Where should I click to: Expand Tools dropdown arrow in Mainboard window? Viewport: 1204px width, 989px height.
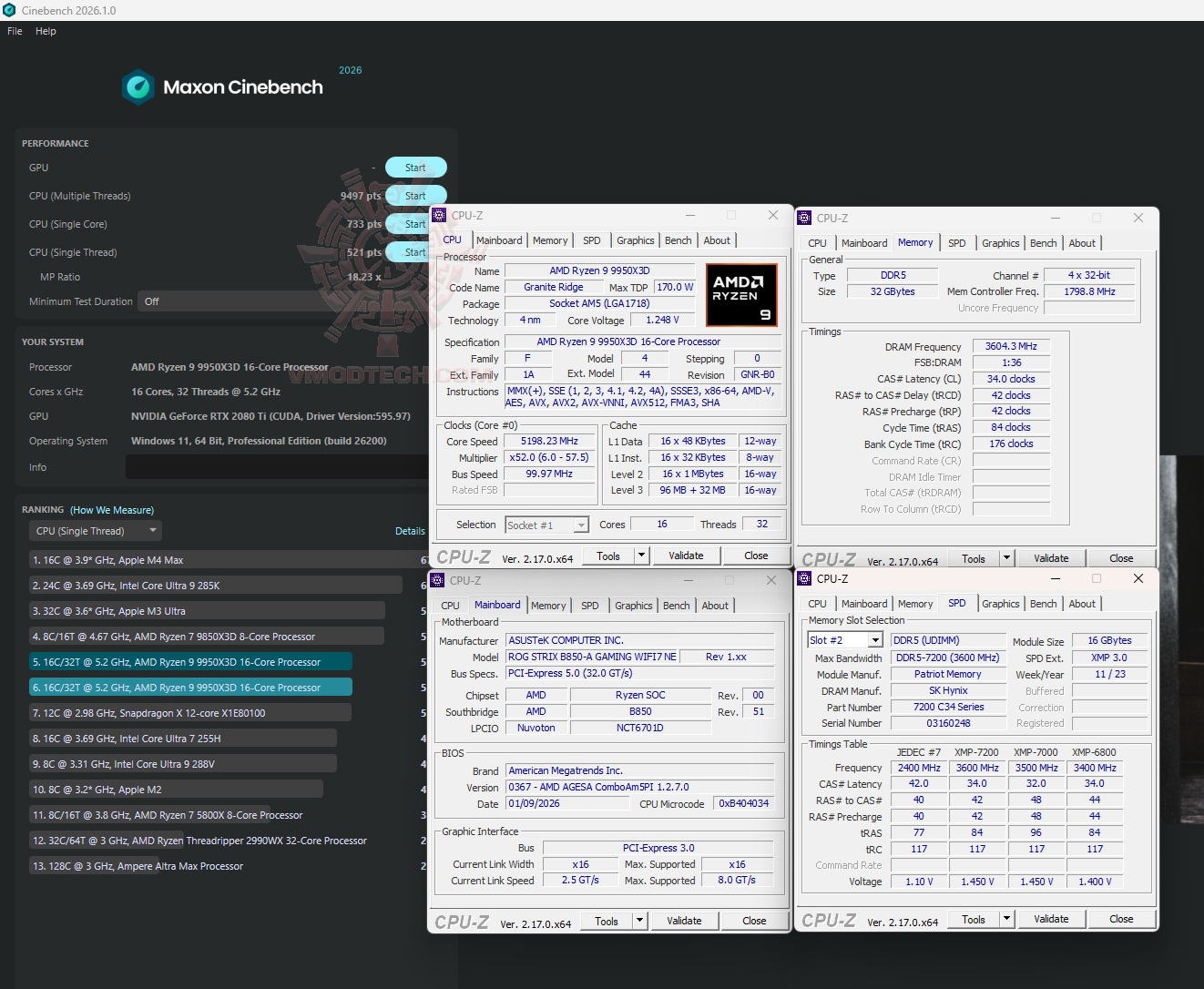639,921
